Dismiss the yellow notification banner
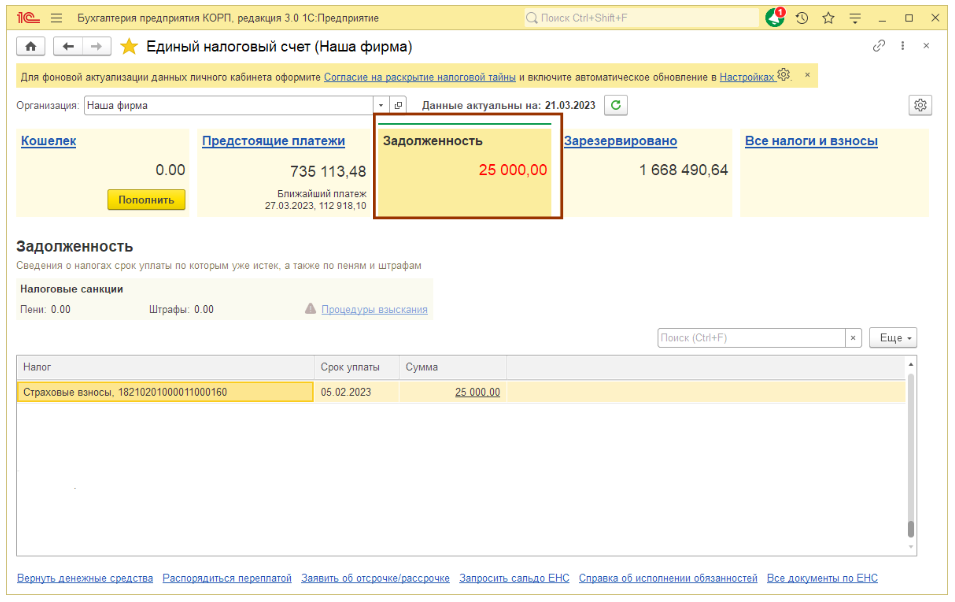 807,75
